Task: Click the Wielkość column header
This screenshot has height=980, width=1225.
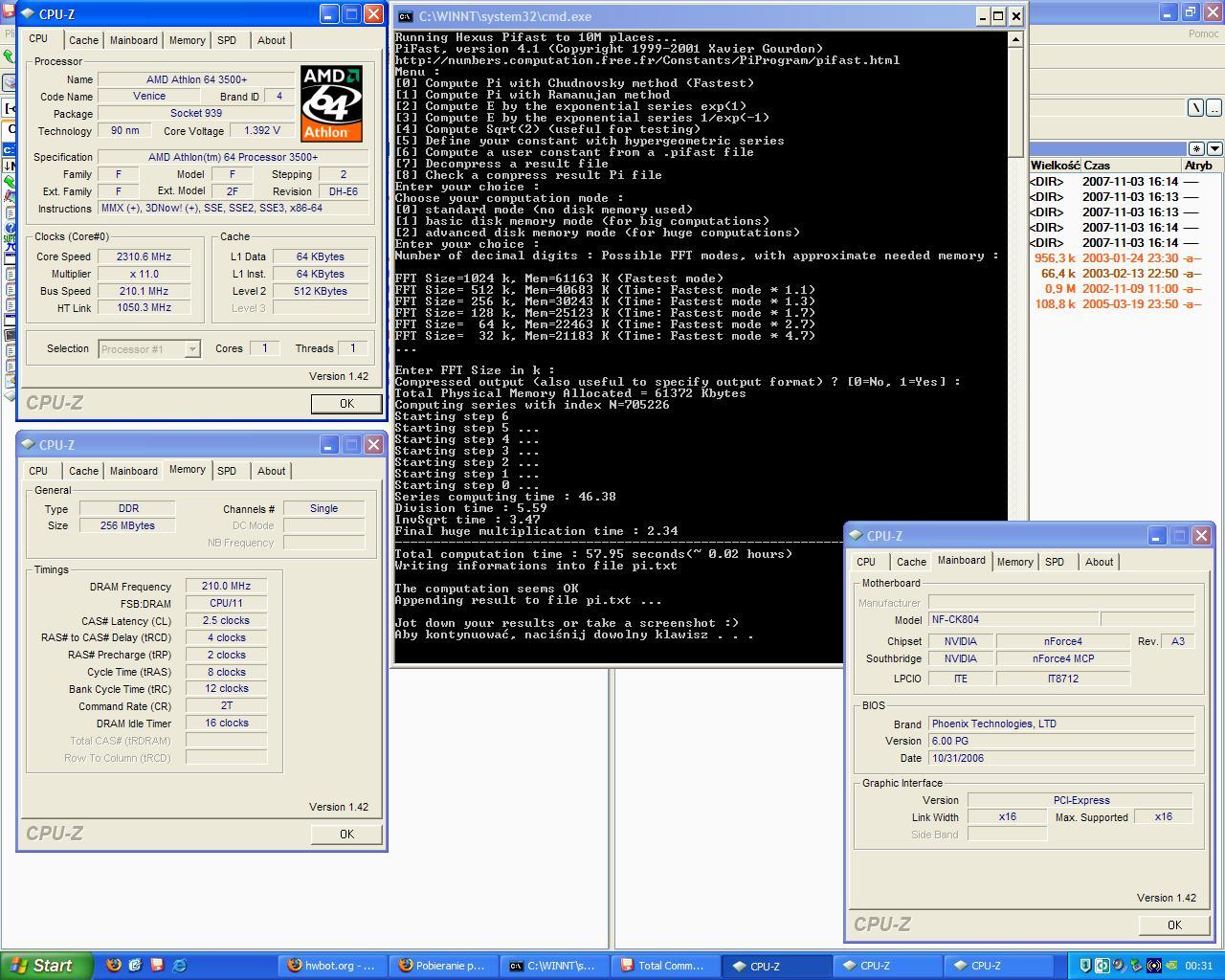Action: point(1055,166)
